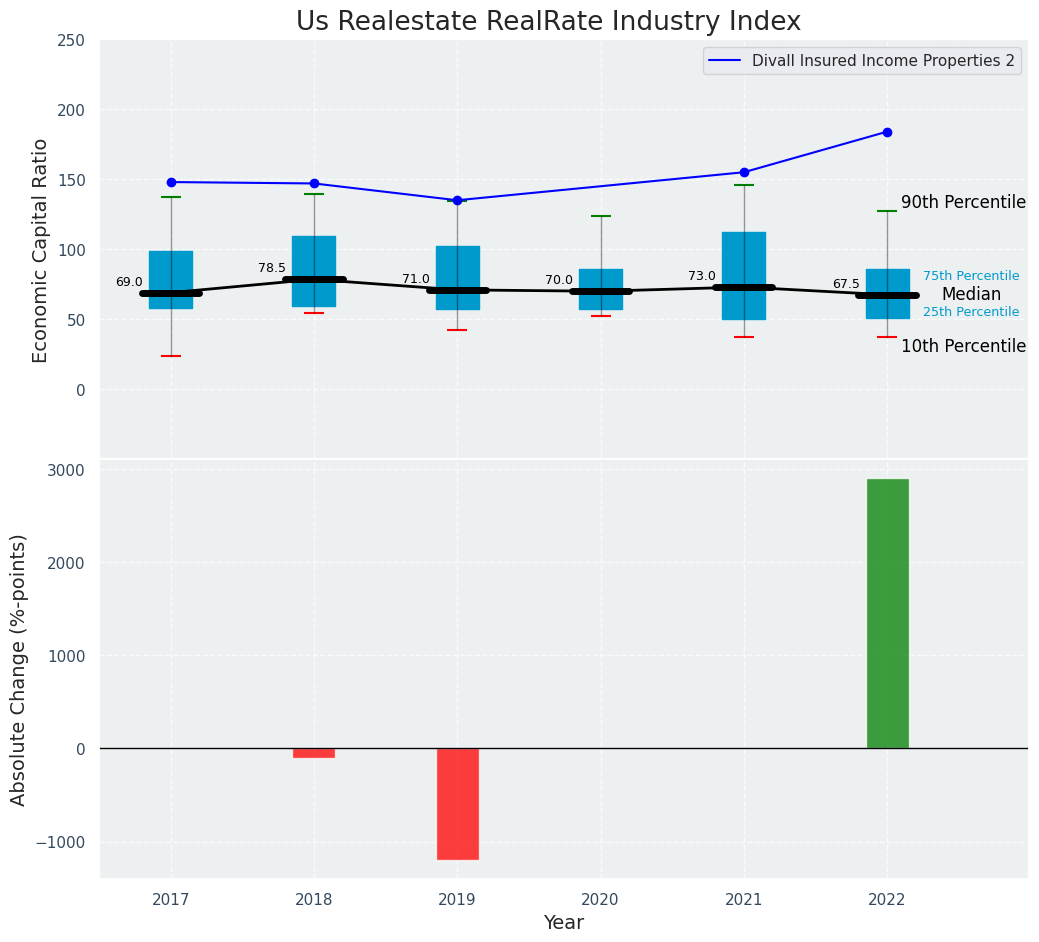Select the 75th Percentile label
The height and width of the screenshot is (942, 1039).
tap(970, 276)
